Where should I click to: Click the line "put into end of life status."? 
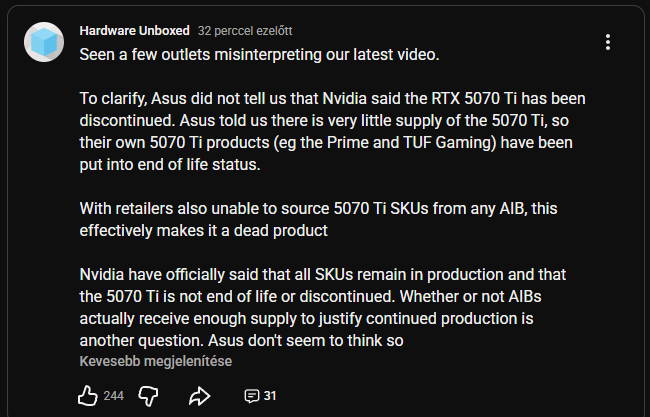(x=170, y=164)
